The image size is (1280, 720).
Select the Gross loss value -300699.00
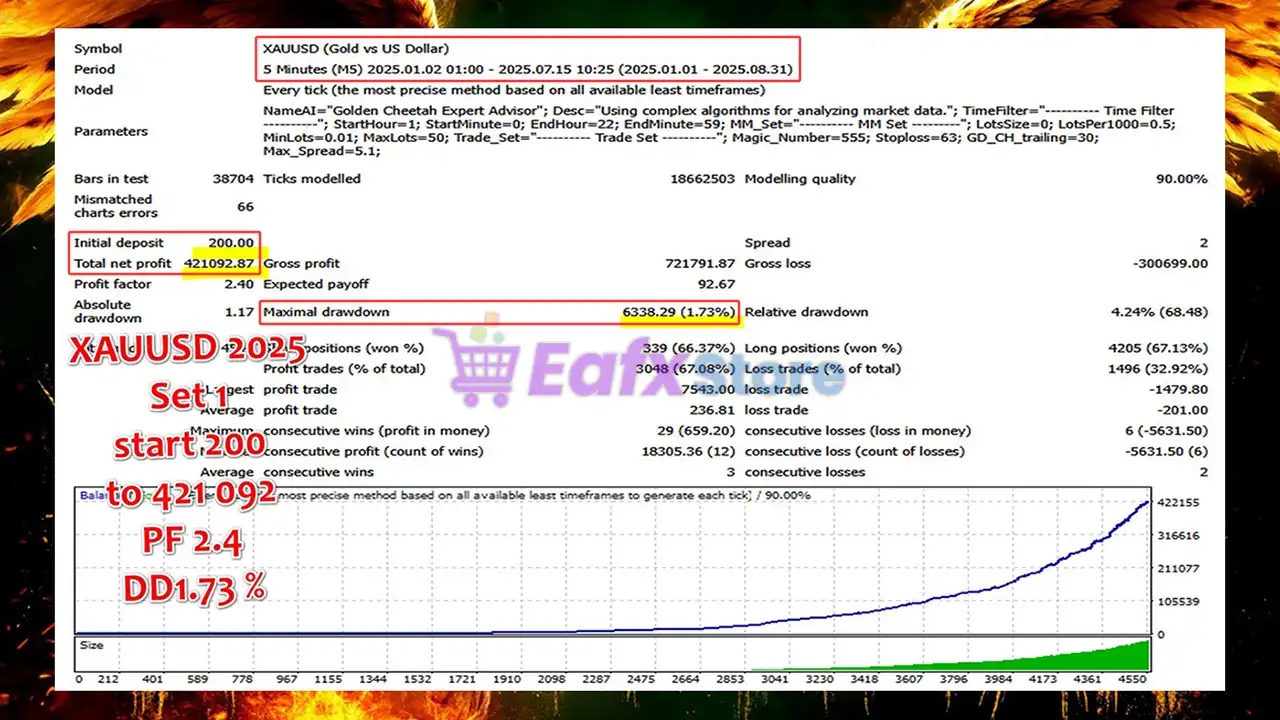1170,264
